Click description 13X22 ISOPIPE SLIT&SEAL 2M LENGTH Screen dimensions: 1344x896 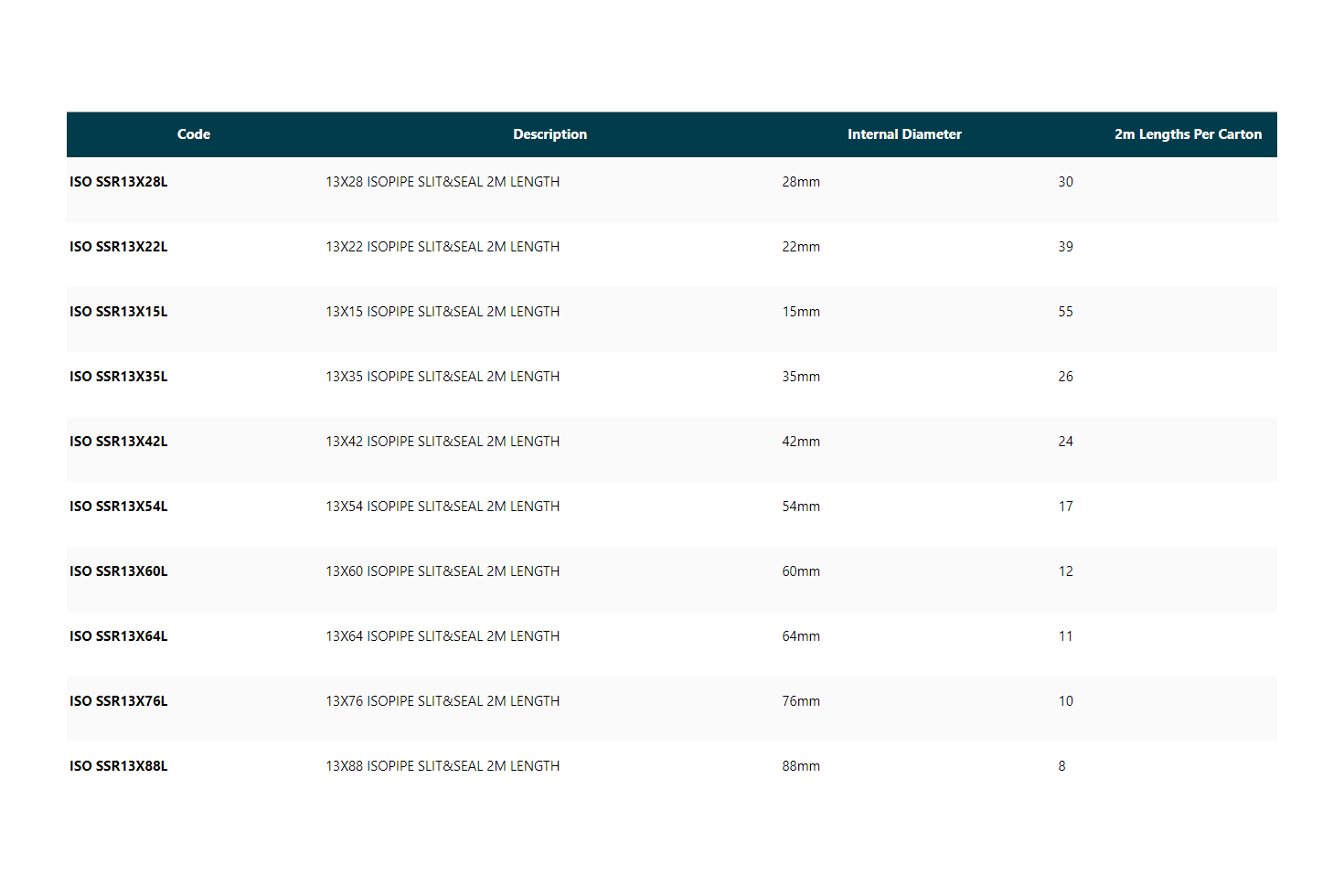tap(443, 247)
